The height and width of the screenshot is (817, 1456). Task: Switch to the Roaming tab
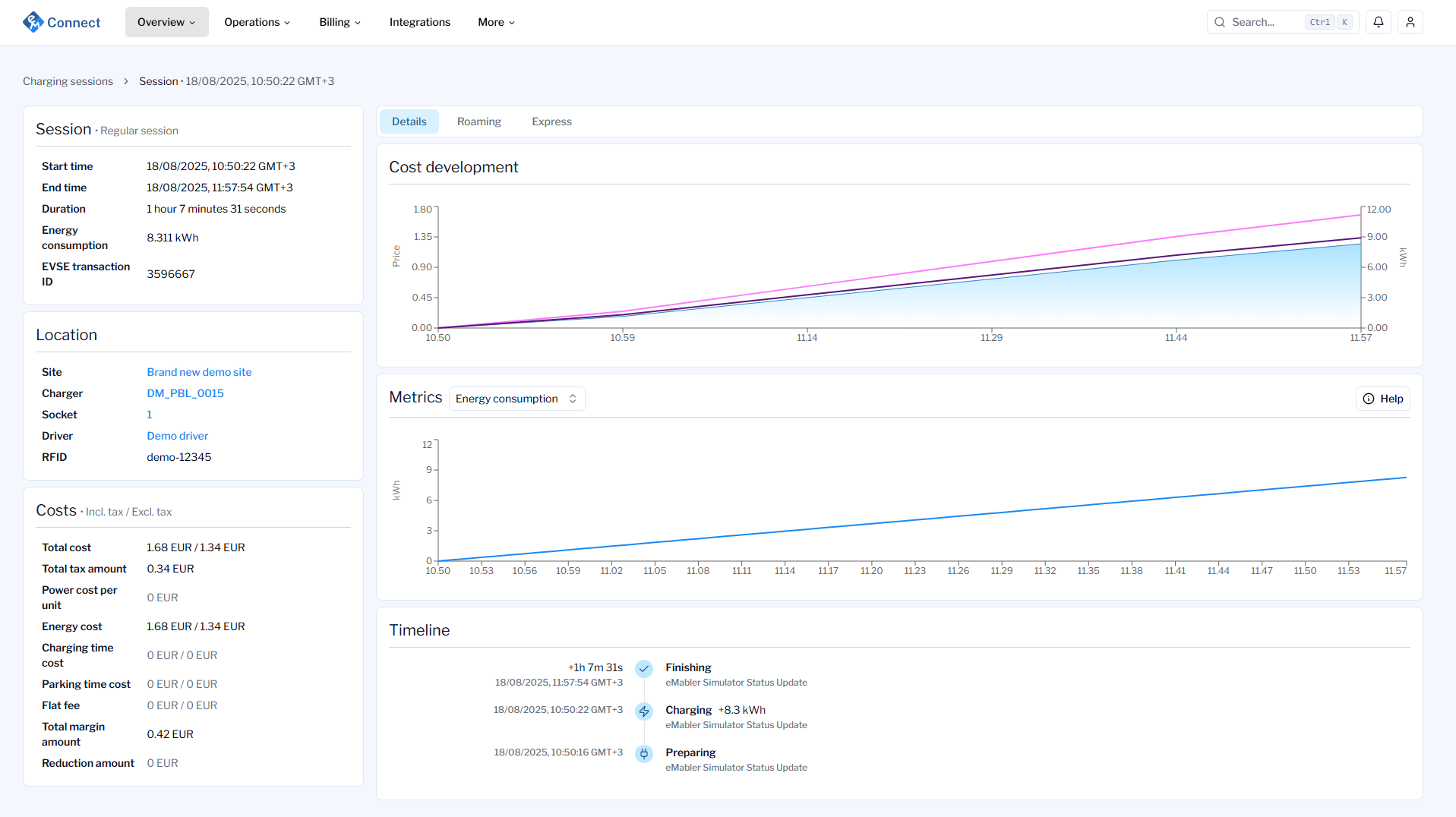[478, 121]
